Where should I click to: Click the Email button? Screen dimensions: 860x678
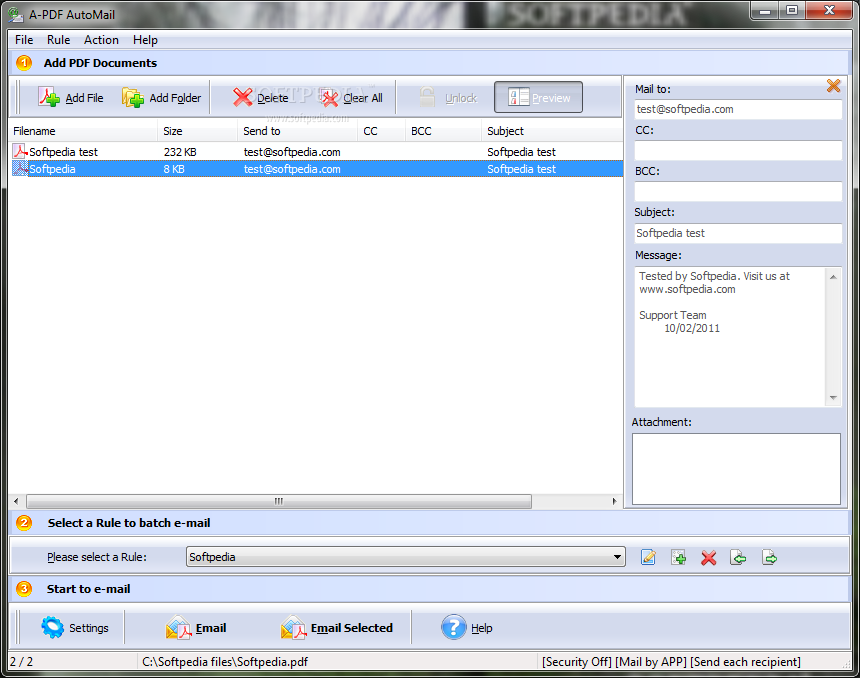pyautogui.click(x=196, y=627)
